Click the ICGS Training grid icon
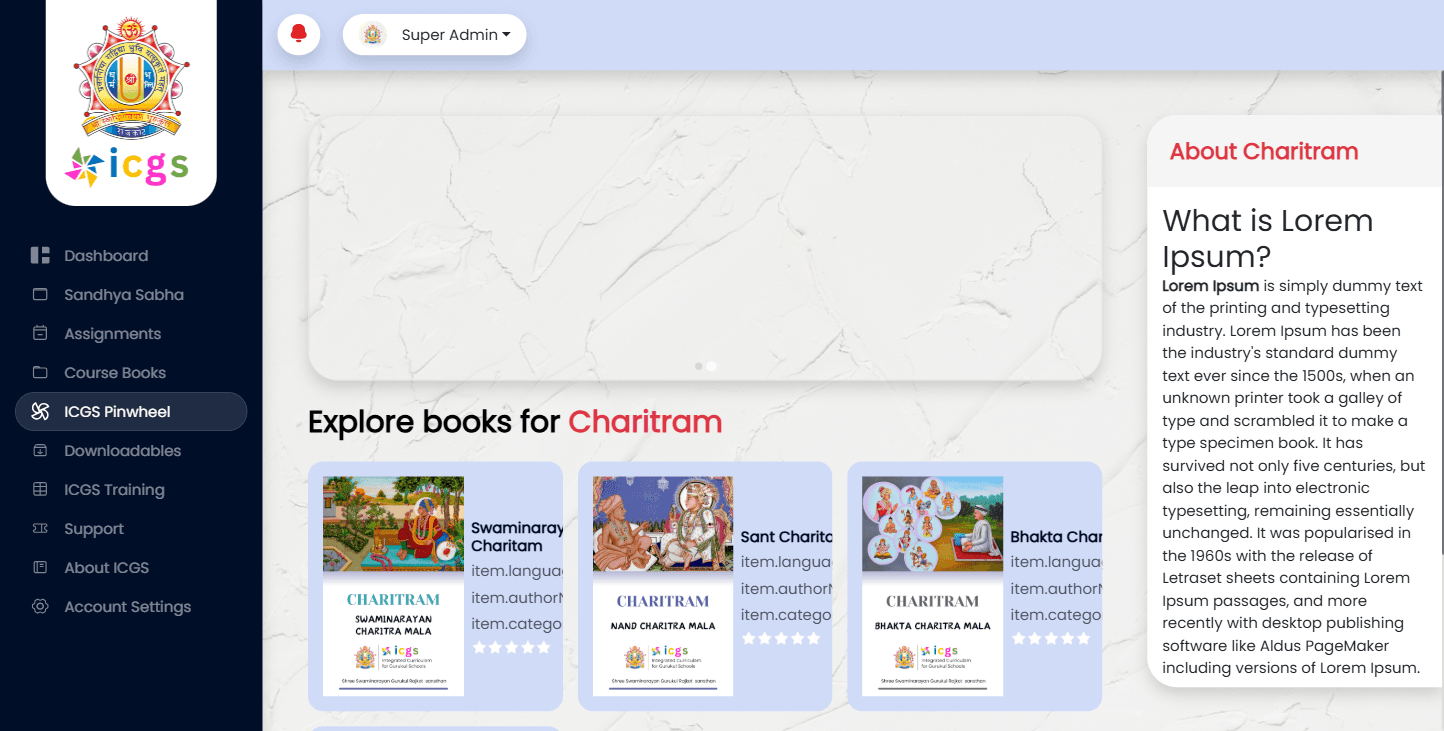The image size is (1444, 731). [x=40, y=489]
